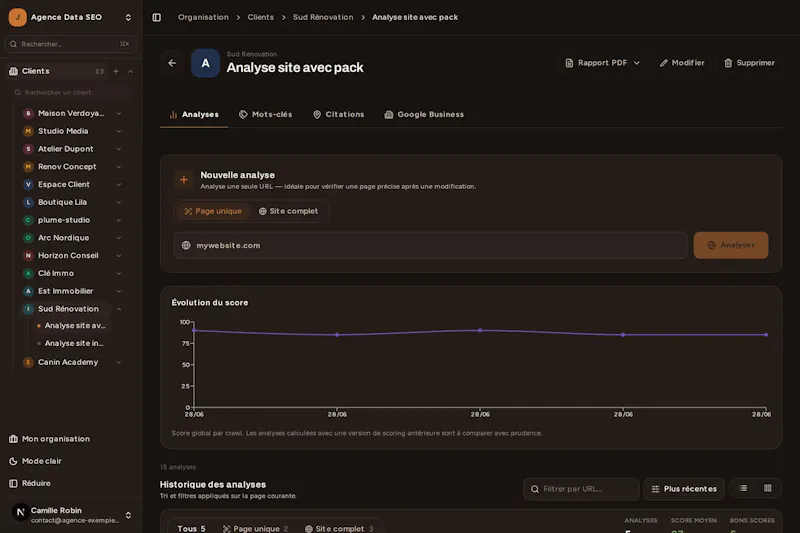The image size is (800, 533).
Task: Click the first data point on score chart
Action: 194,331
